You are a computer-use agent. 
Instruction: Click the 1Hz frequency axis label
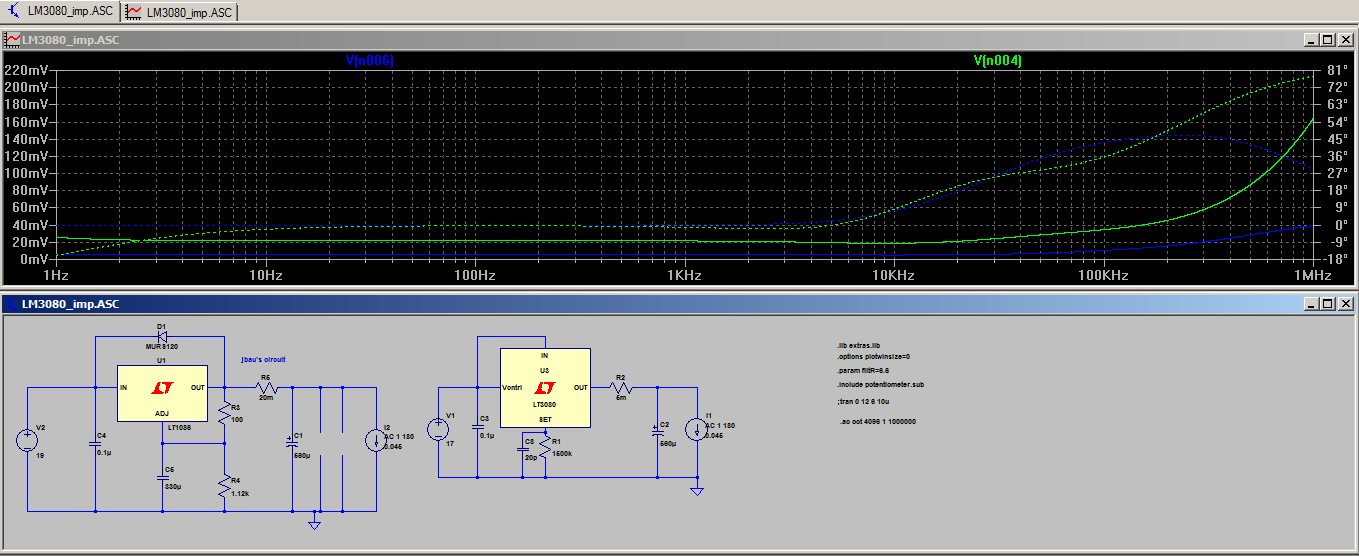tap(57, 276)
